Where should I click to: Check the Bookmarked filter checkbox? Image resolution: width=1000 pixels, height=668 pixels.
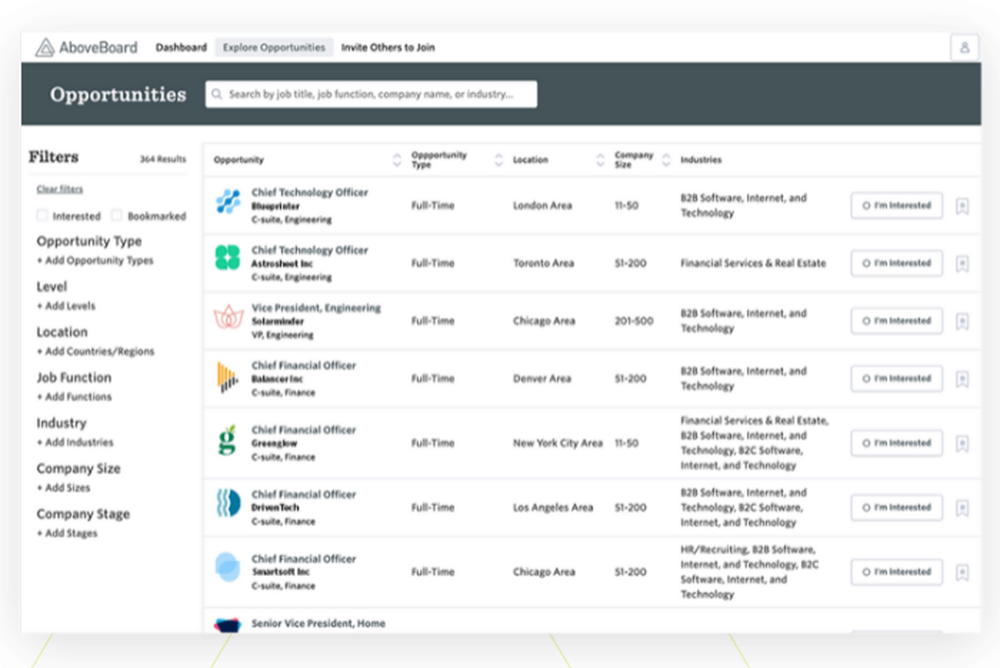116,216
